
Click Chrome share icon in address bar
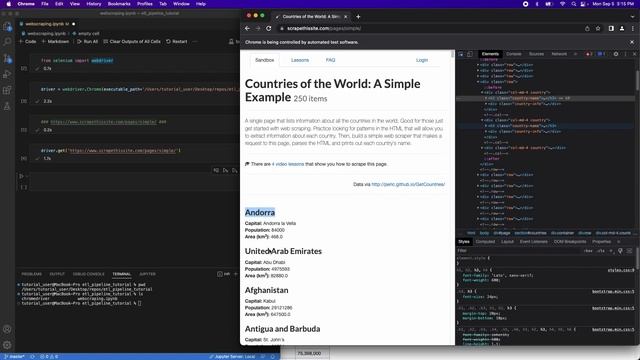click(587, 29)
